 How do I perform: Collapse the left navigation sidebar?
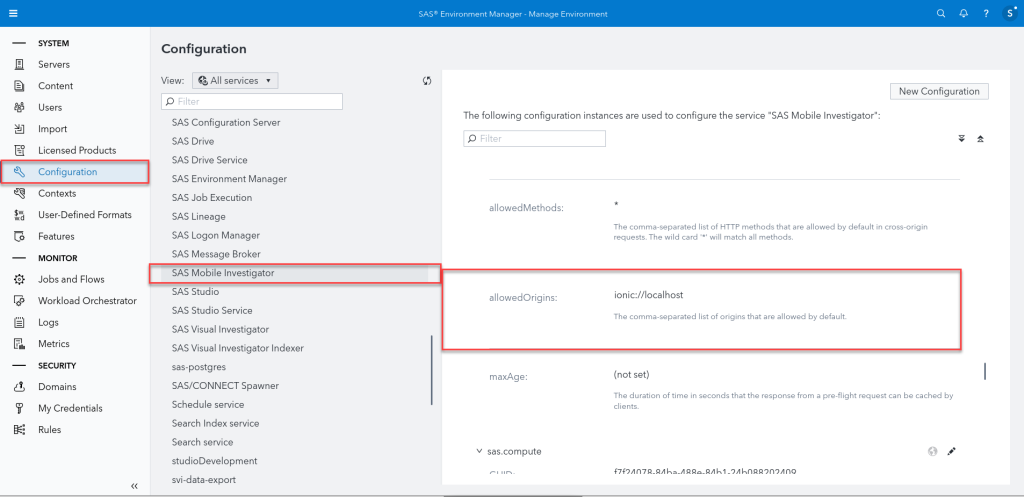point(134,485)
